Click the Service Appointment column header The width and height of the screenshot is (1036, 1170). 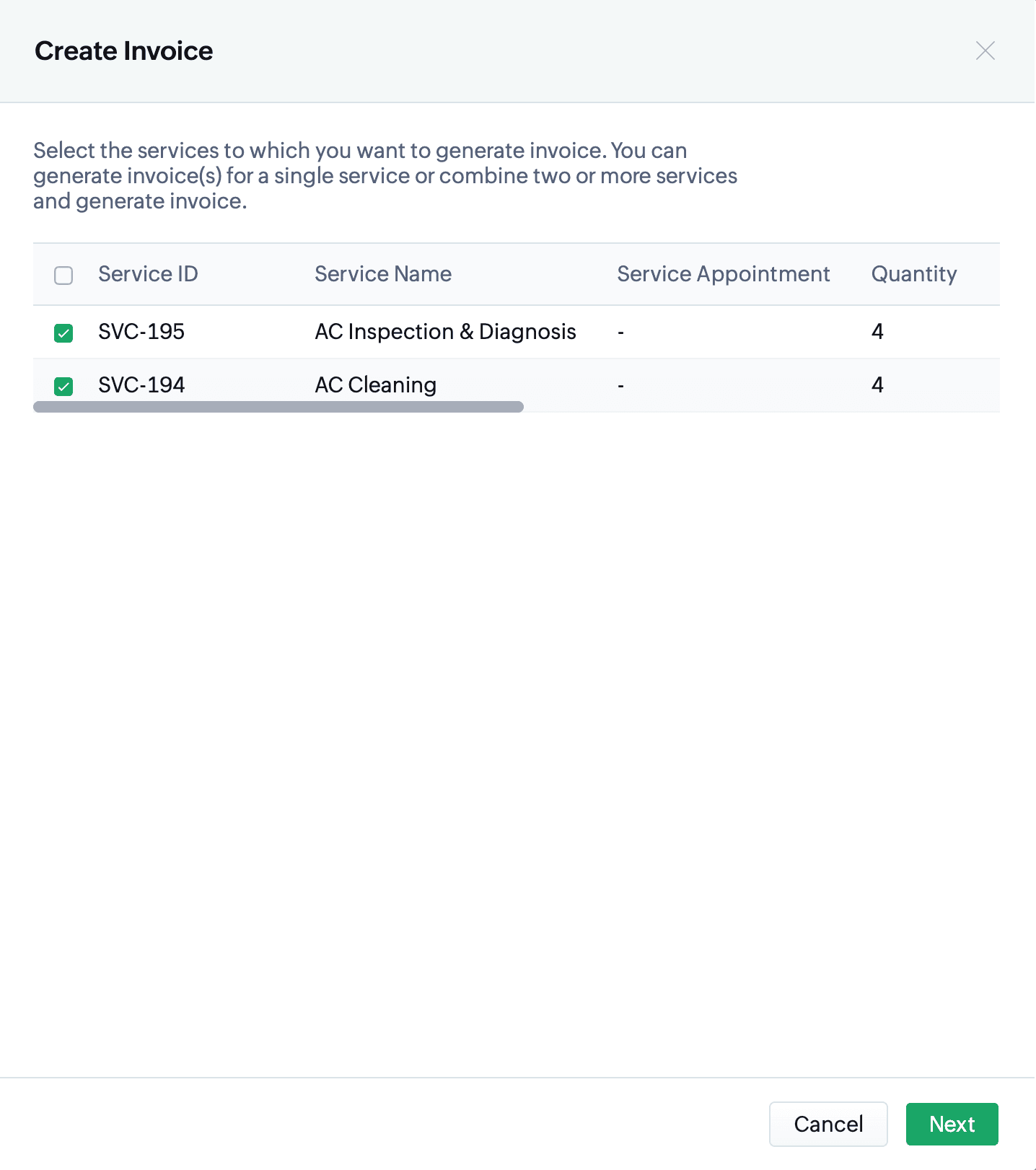(723, 274)
